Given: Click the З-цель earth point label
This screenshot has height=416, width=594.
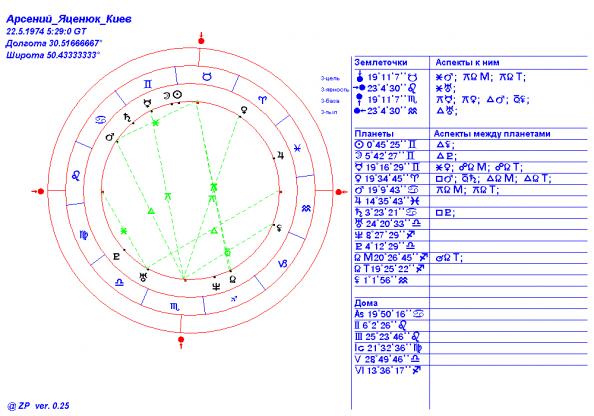Looking at the screenshot, I should 330,78.
